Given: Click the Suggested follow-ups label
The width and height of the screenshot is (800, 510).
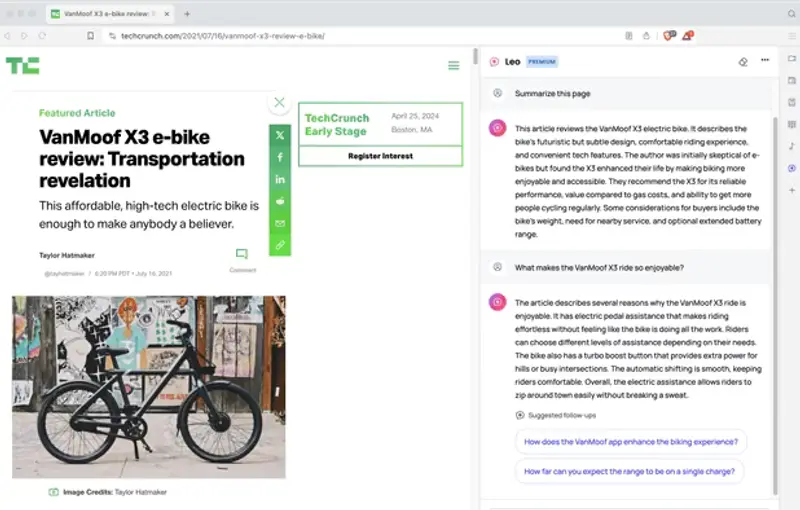Looking at the screenshot, I should tap(562, 415).
